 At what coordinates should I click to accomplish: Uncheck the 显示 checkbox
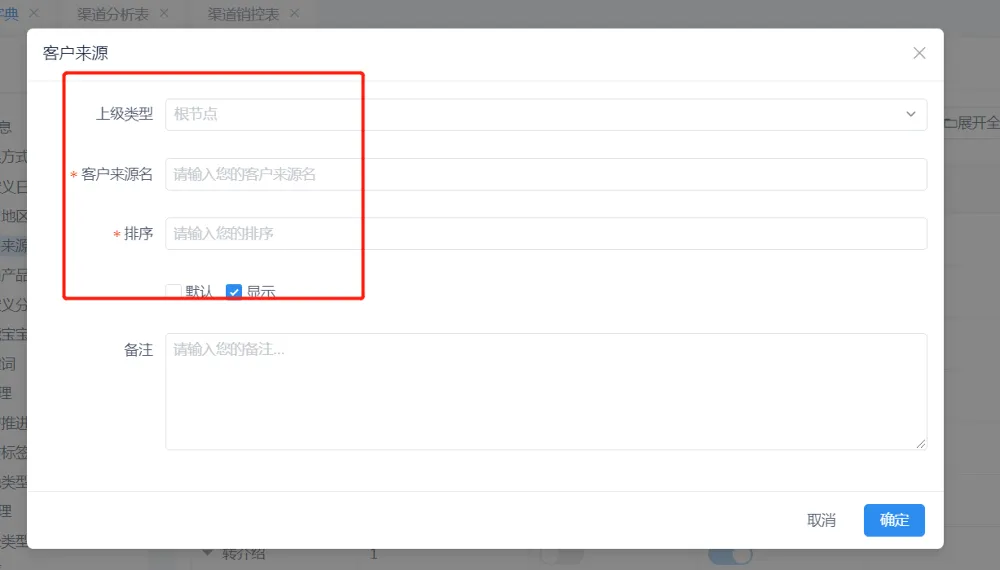pos(234,292)
